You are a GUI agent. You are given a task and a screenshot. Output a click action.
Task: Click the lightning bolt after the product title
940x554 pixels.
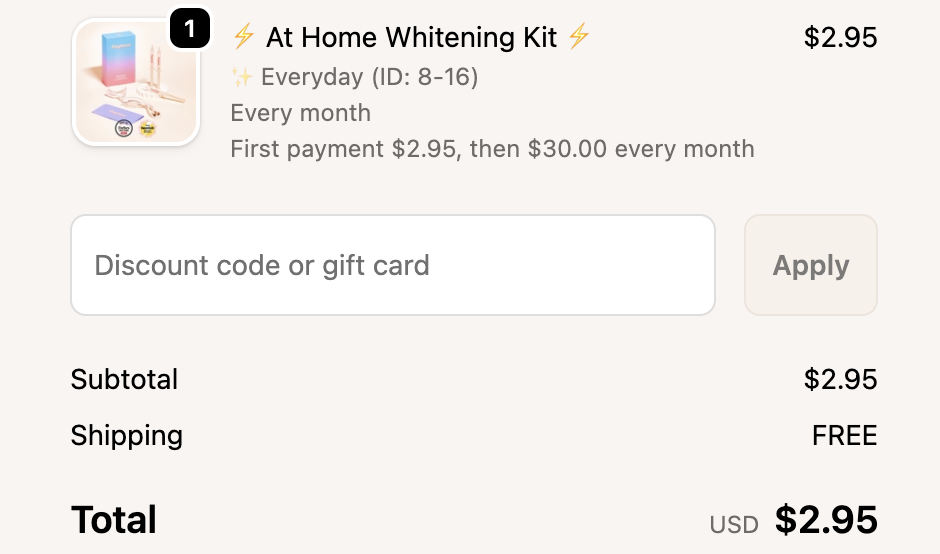click(578, 38)
